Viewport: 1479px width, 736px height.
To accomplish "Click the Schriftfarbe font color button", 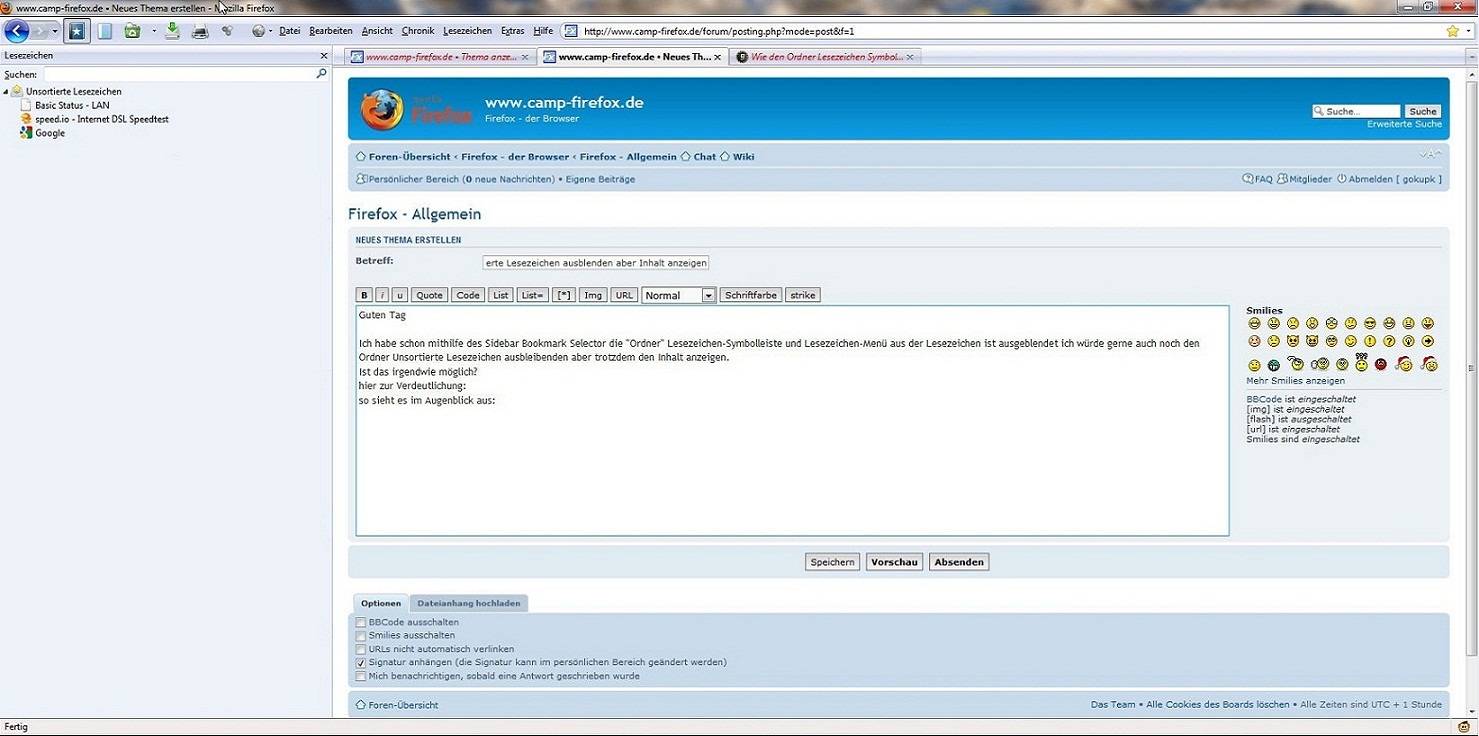I will [751, 295].
